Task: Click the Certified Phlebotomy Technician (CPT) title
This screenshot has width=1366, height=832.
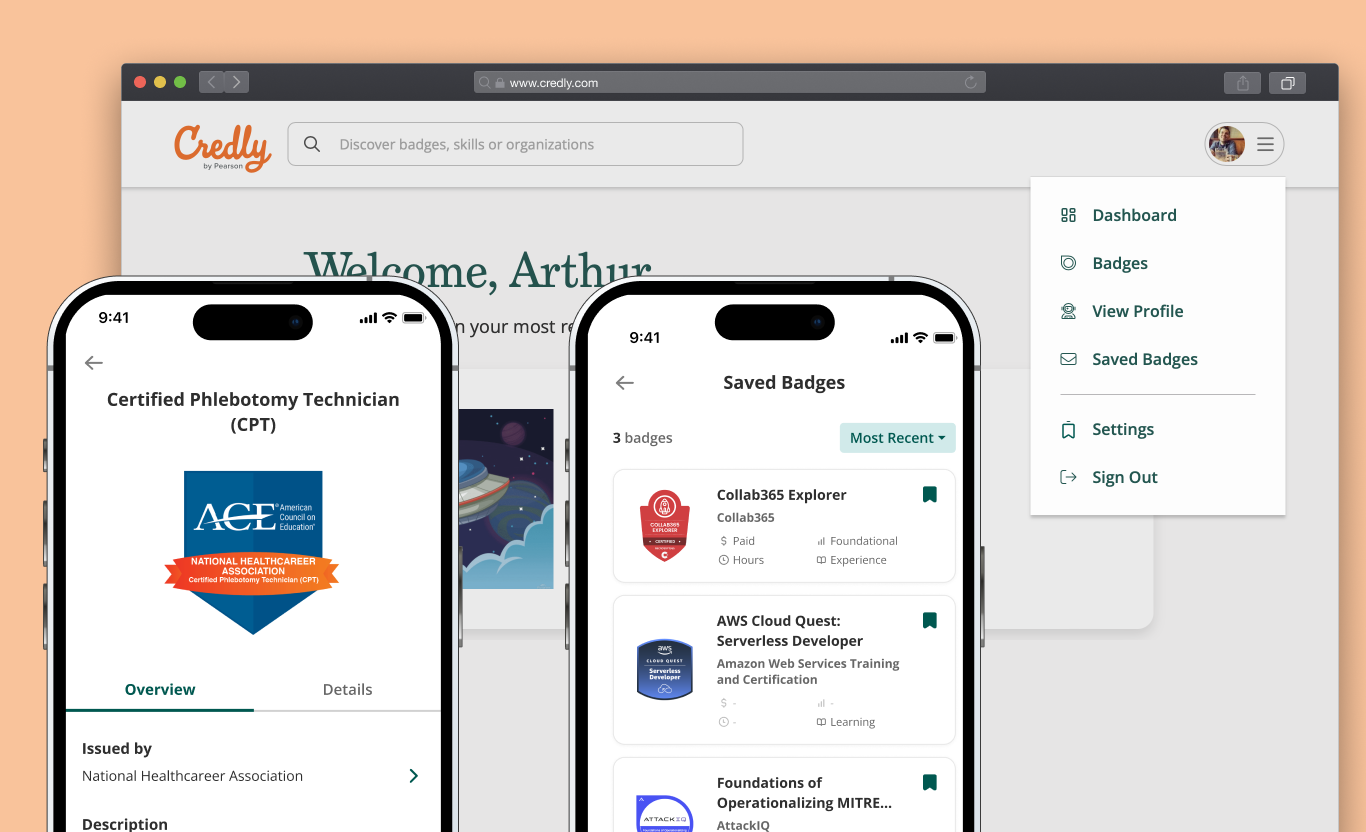Action: (x=253, y=411)
